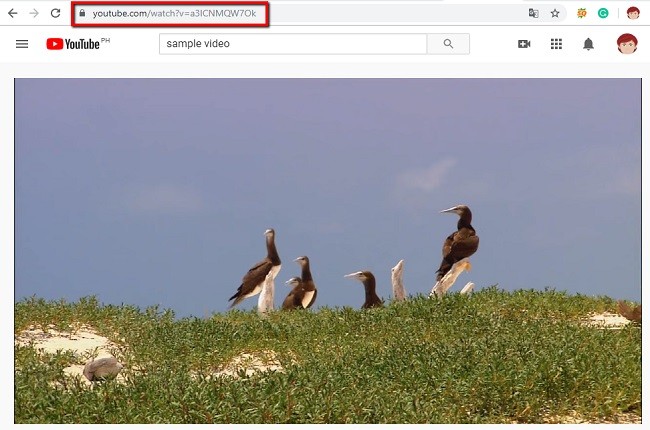Click the tall bird perched on the stump

pyautogui.click(x=458, y=240)
